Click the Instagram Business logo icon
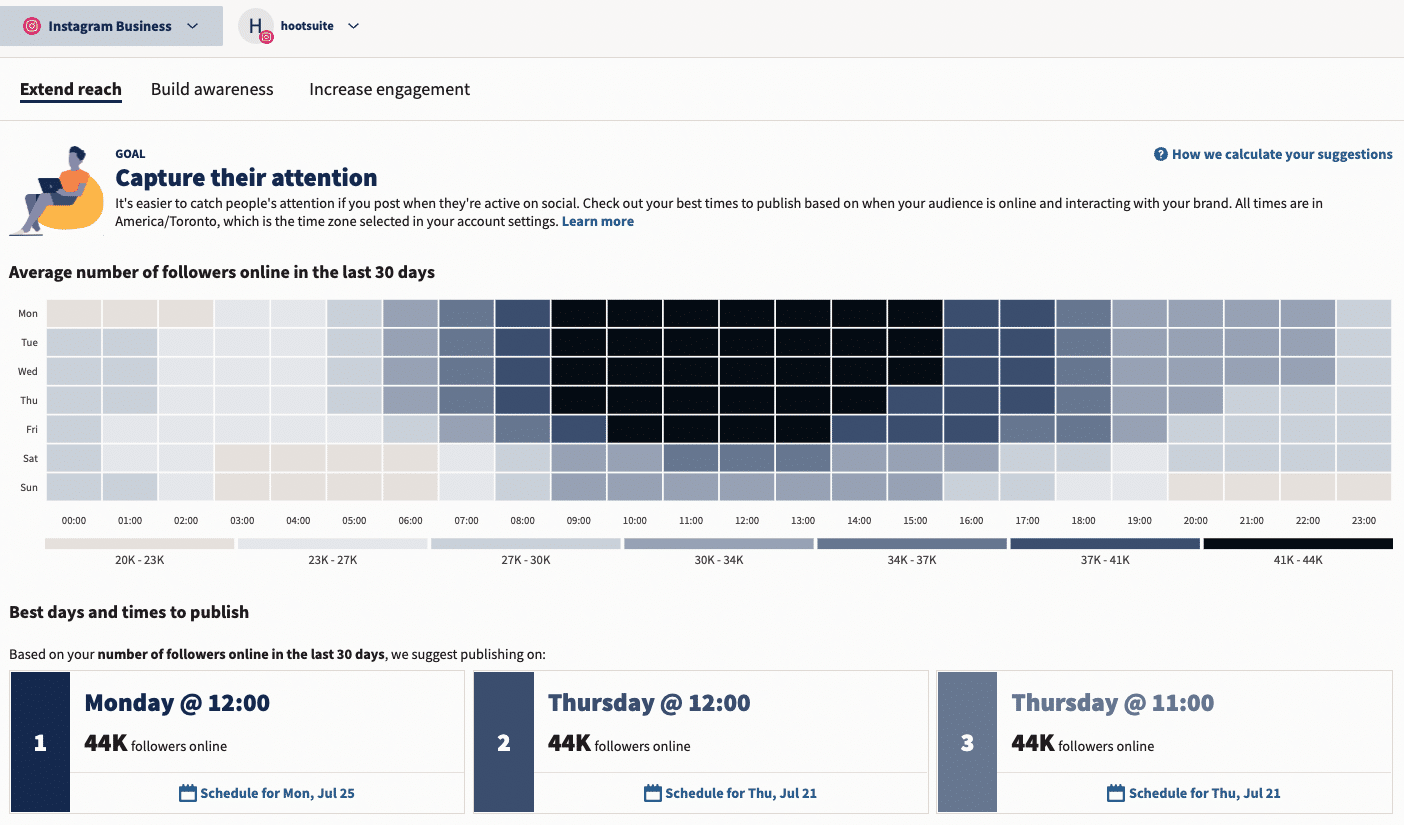Image resolution: width=1404 pixels, height=825 pixels. (30, 25)
